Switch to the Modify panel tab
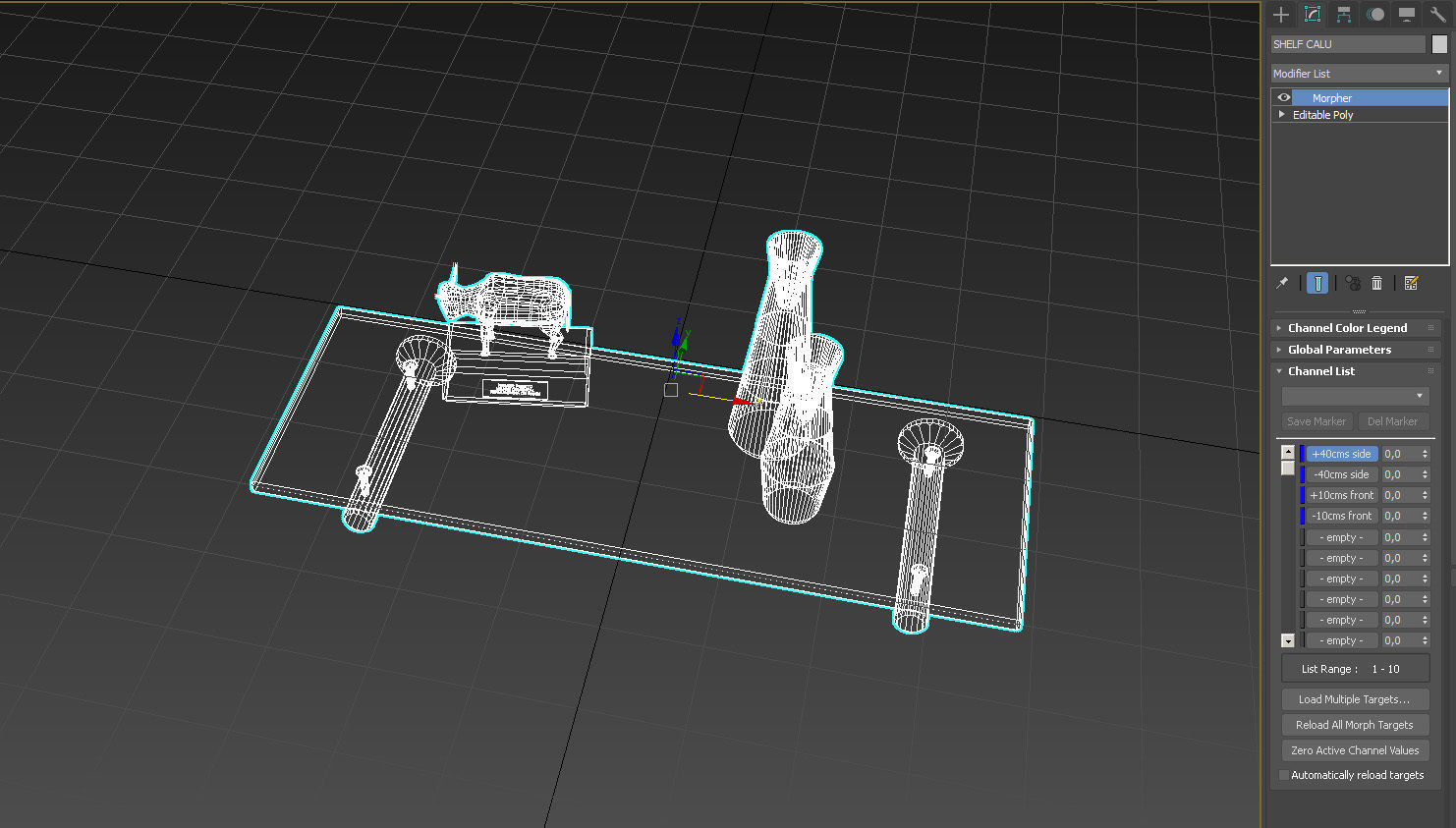The height and width of the screenshot is (828, 1456). pyautogui.click(x=1313, y=14)
